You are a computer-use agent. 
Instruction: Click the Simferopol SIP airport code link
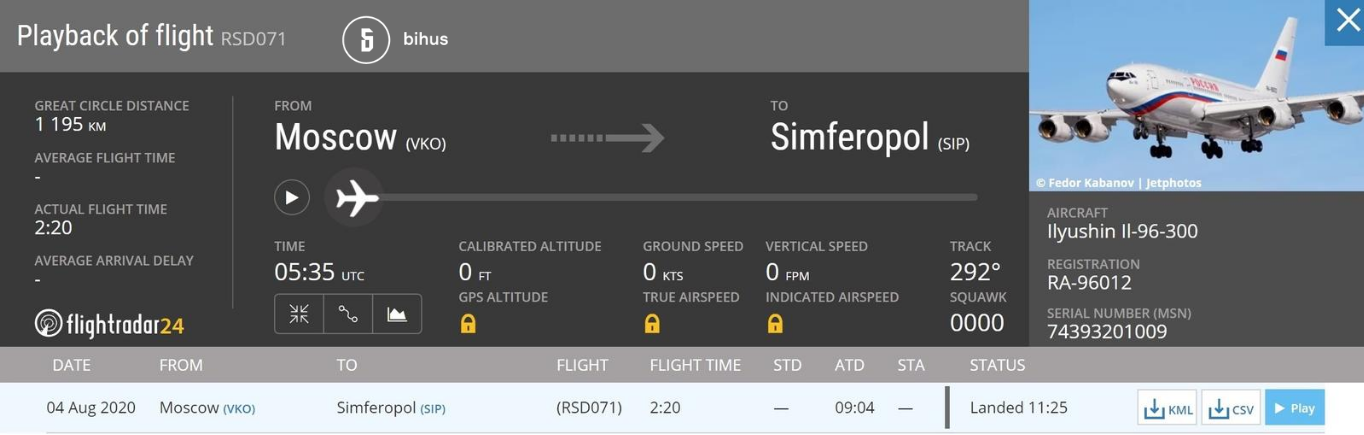tap(433, 409)
